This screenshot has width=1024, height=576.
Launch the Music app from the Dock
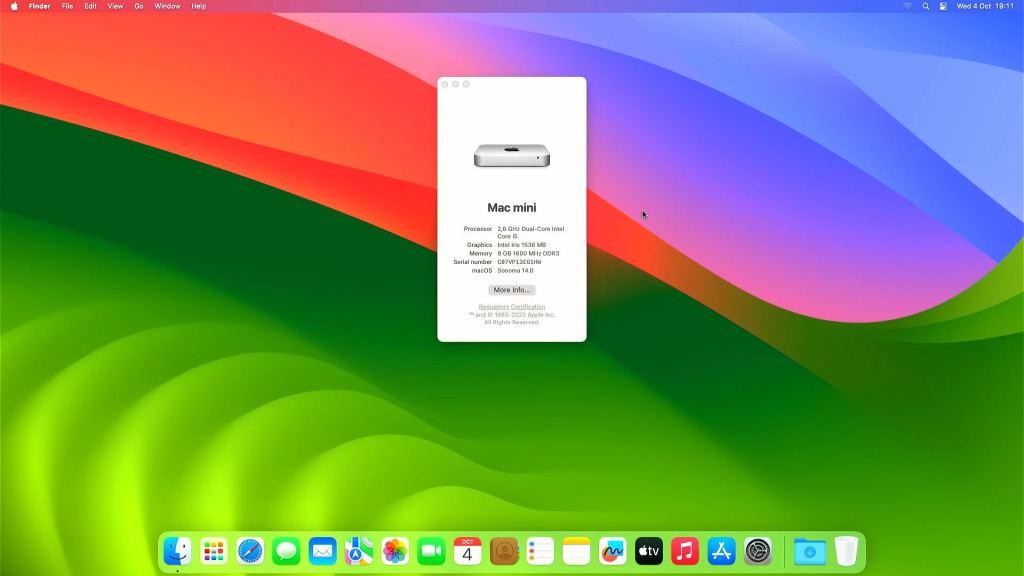685,551
